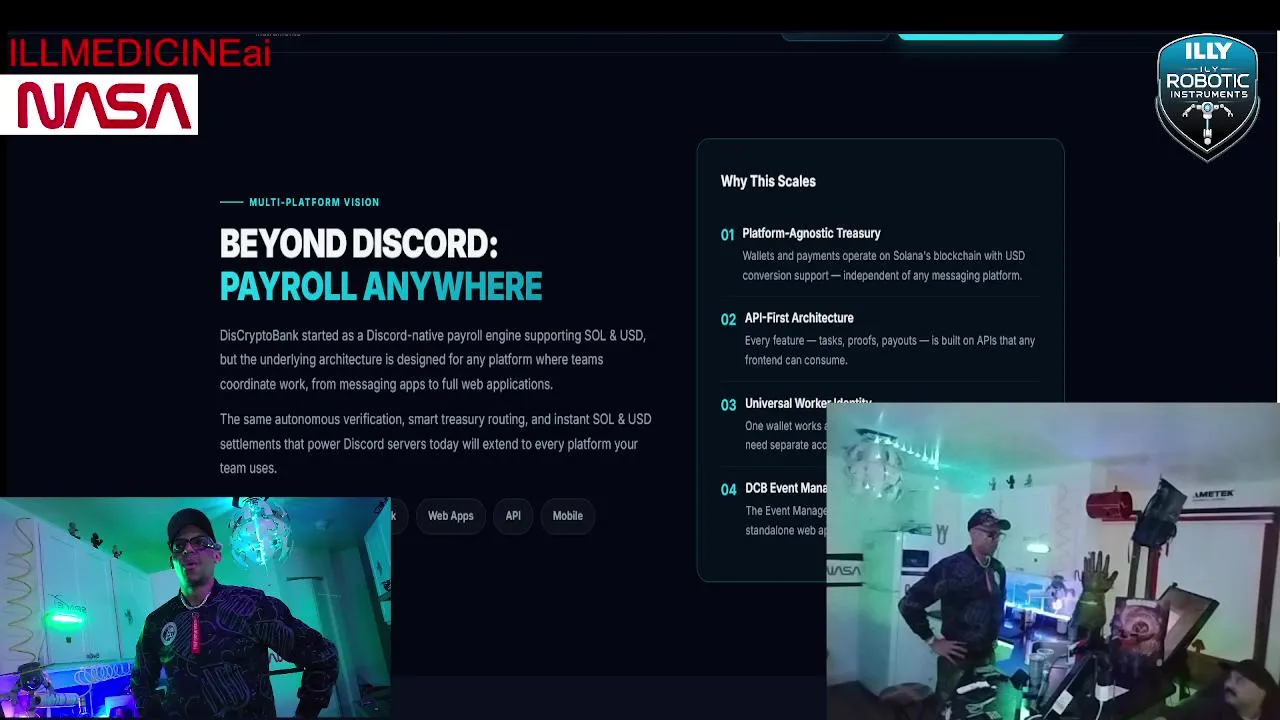Select the Mobile platform pill
This screenshot has height=720, width=1280.
[x=567, y=516]
